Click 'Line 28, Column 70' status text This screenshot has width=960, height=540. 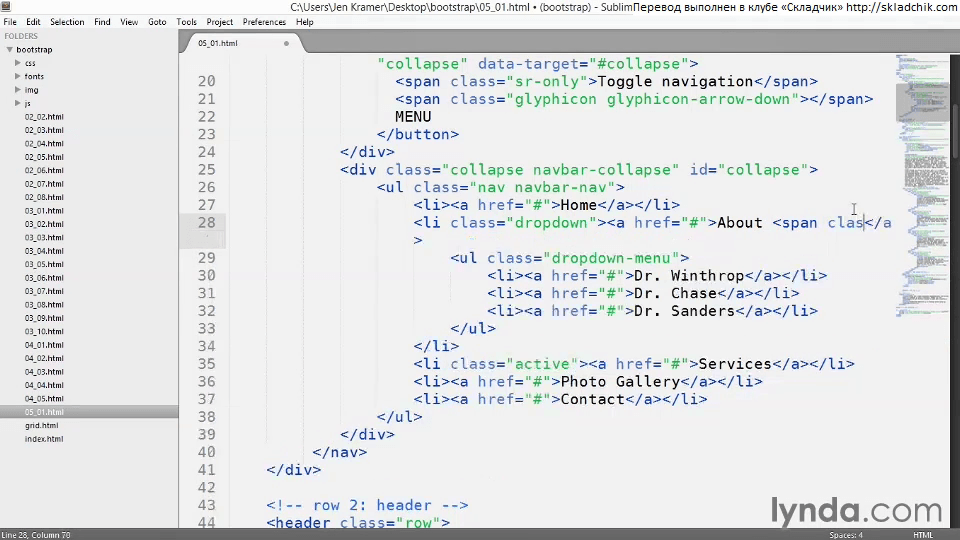36,535
